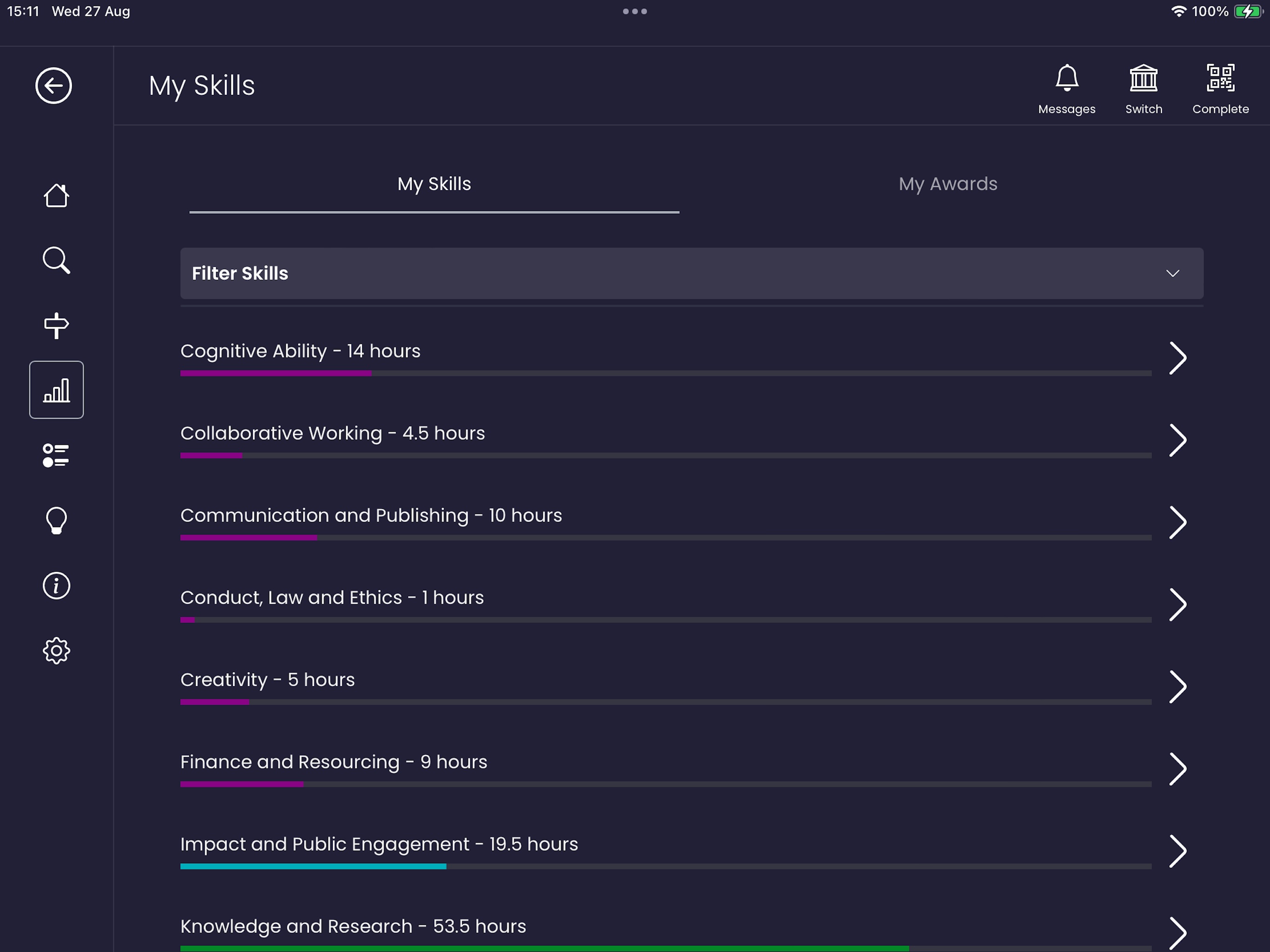Tap the battery status icon
The width and height of the screenshot is (1270, 952).
(1248, 12)
